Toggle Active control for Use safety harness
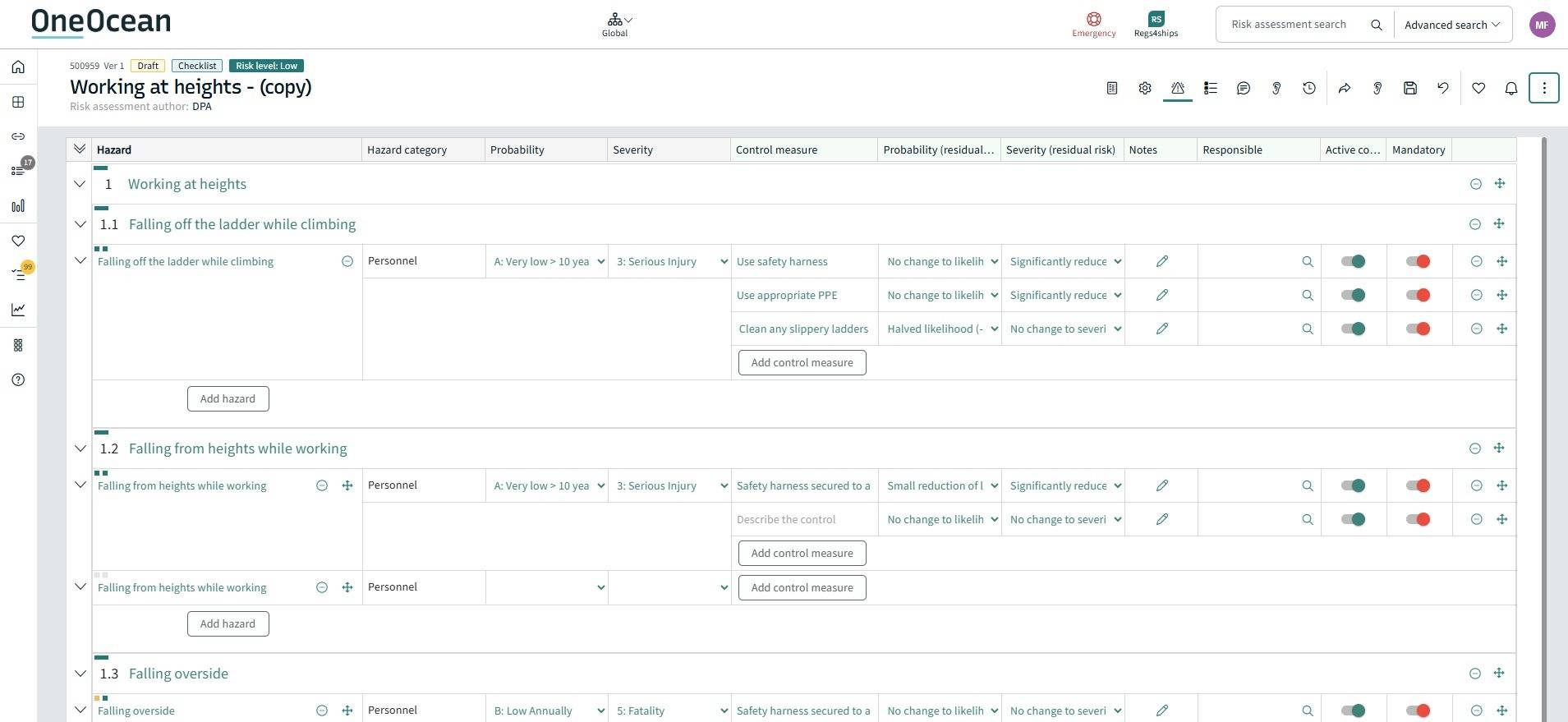Viewport: 1568px width, 722px height. pos(1353,261)
